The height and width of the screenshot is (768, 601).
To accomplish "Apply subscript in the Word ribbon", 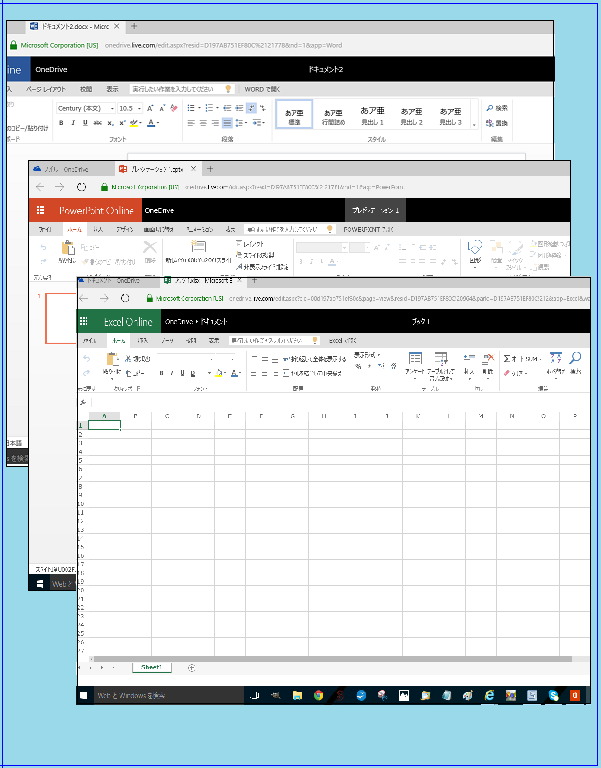I will 110,123.
